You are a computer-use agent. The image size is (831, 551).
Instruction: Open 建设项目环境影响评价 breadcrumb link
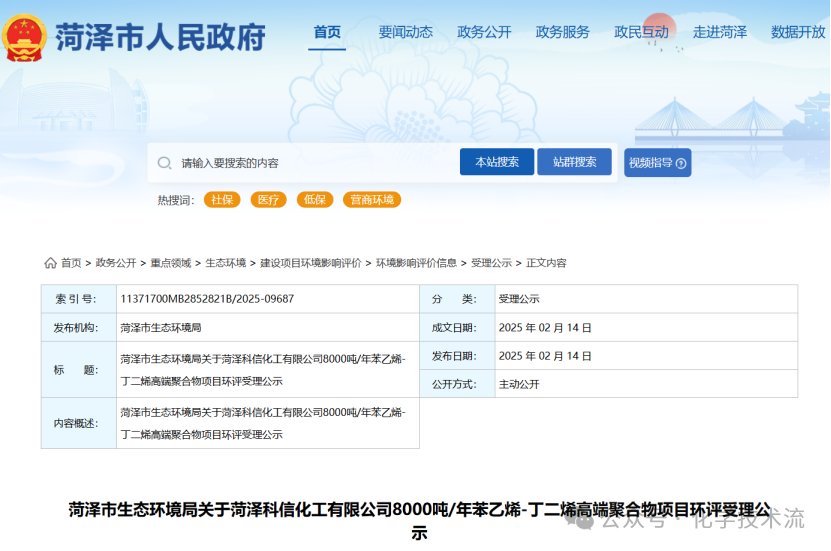(x=311, y=263)
